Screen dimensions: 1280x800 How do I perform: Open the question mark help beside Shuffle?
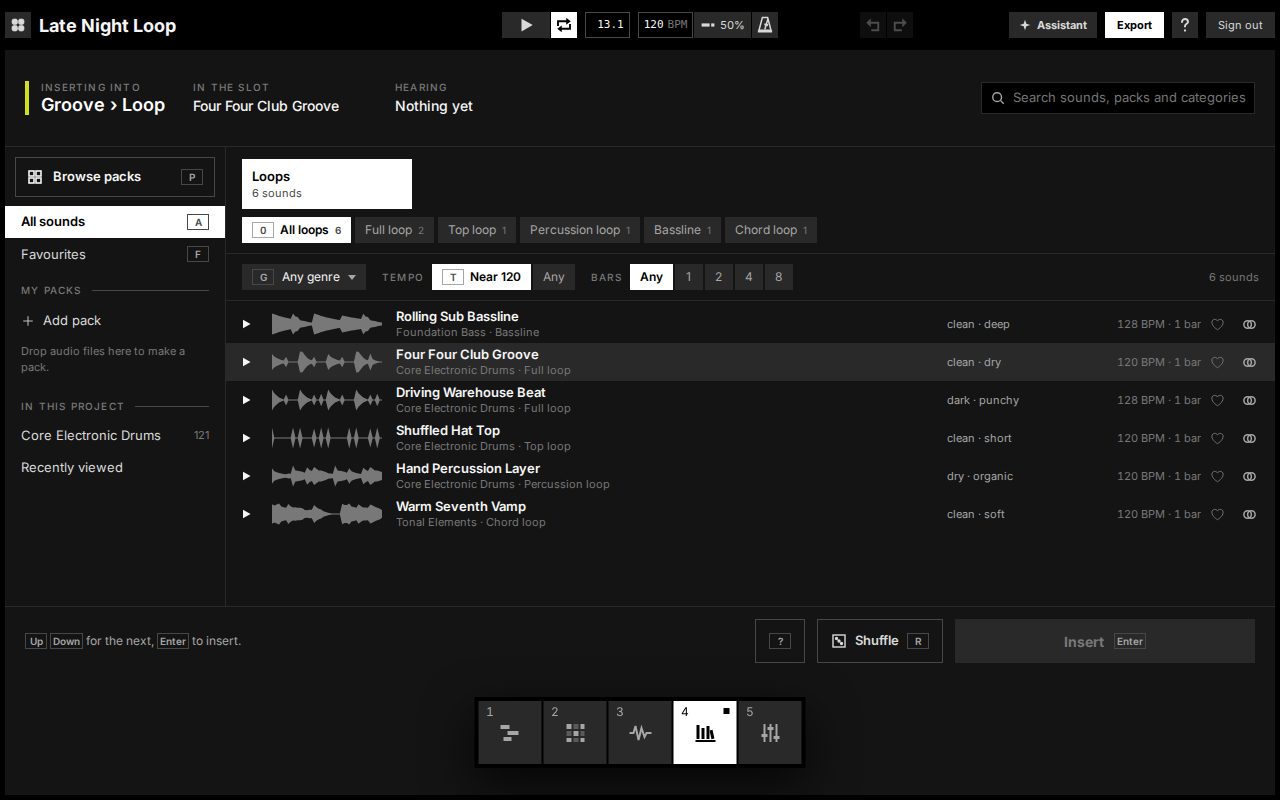point(780,641)
